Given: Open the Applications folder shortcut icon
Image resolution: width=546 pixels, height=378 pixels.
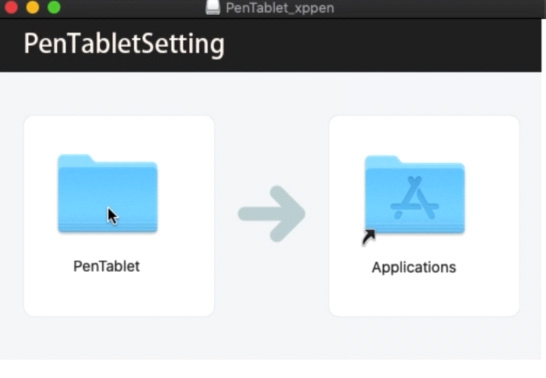Looking at the screenshot, I should point(414,194).
